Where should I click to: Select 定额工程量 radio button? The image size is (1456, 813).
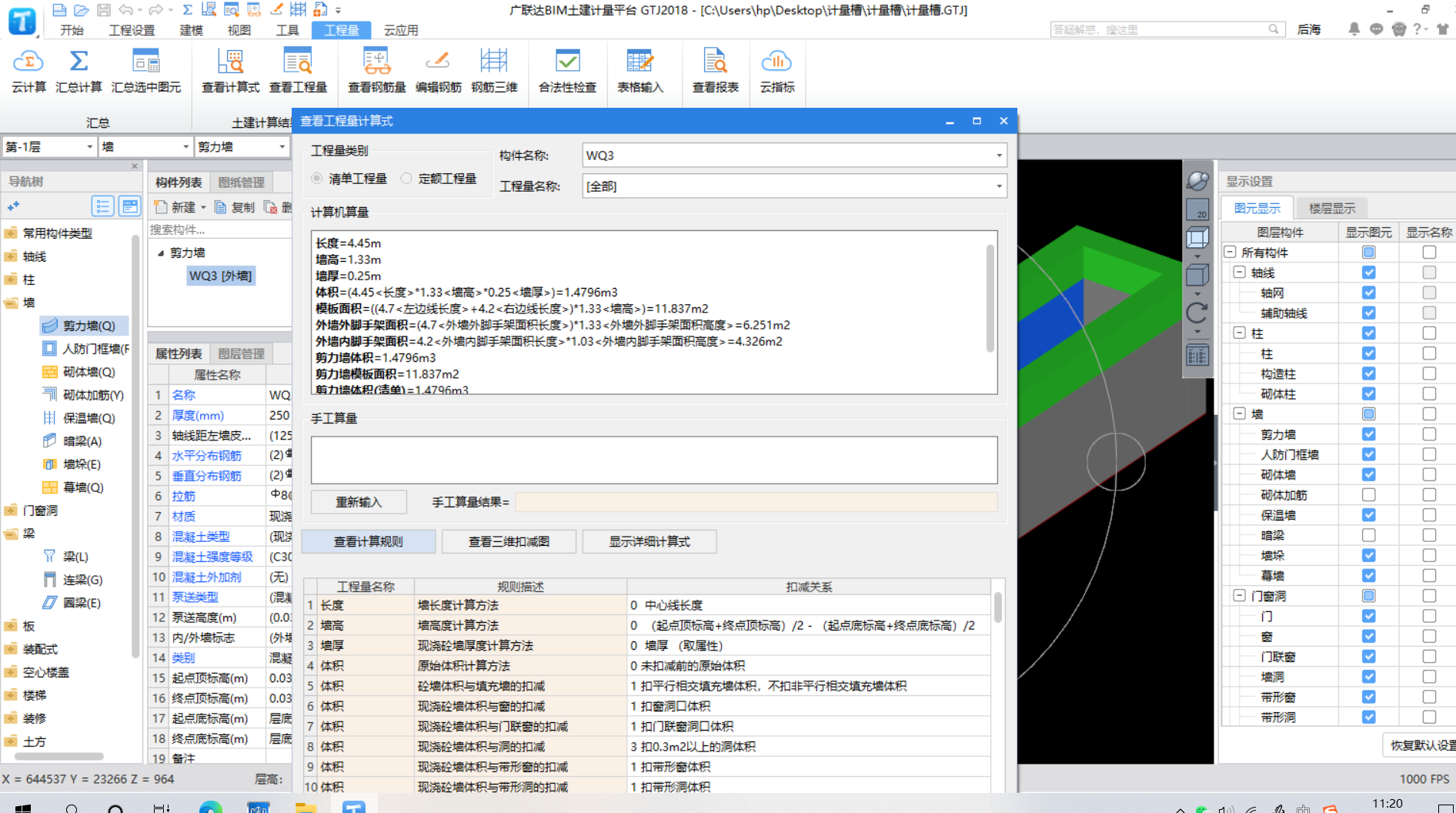[x=406, y=178]
